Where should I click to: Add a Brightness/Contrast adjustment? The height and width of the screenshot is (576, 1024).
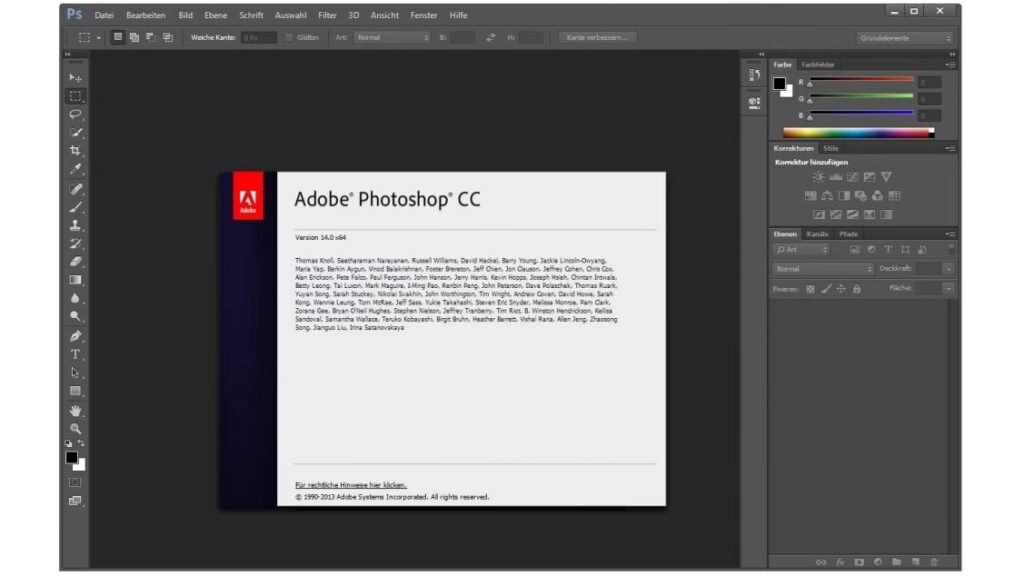[x=819, y=177]
